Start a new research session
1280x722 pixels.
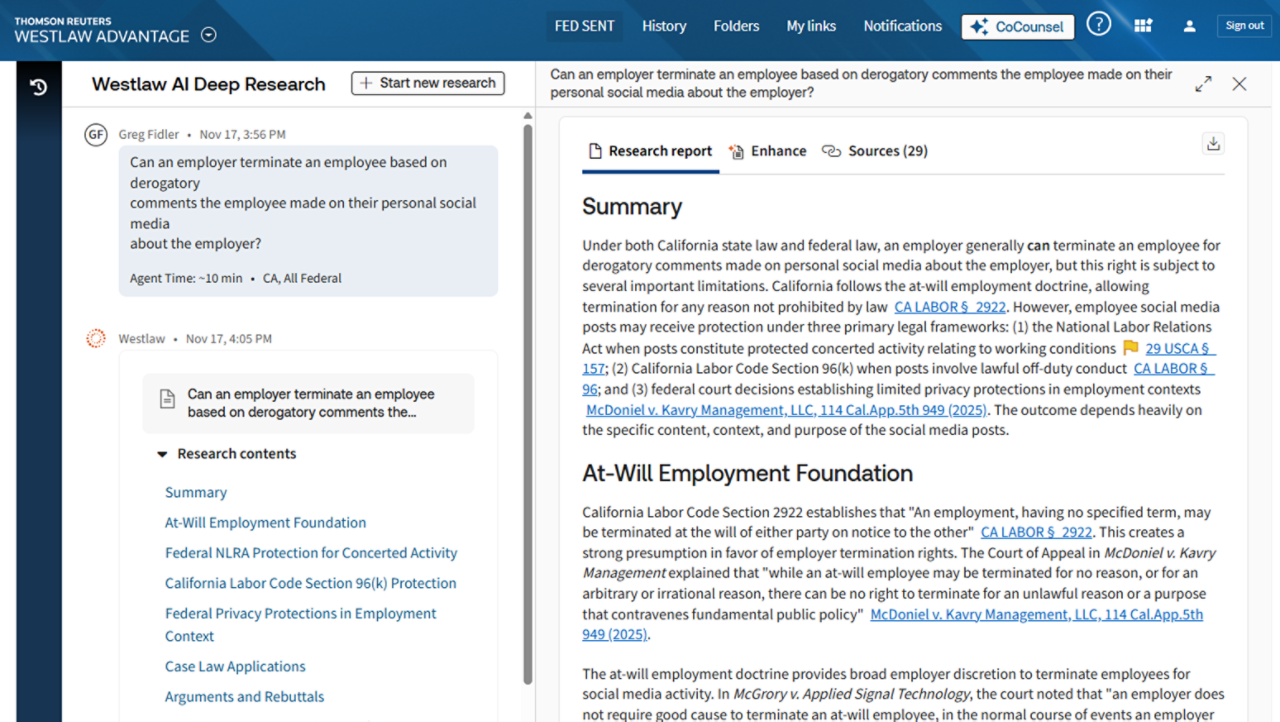427,83
